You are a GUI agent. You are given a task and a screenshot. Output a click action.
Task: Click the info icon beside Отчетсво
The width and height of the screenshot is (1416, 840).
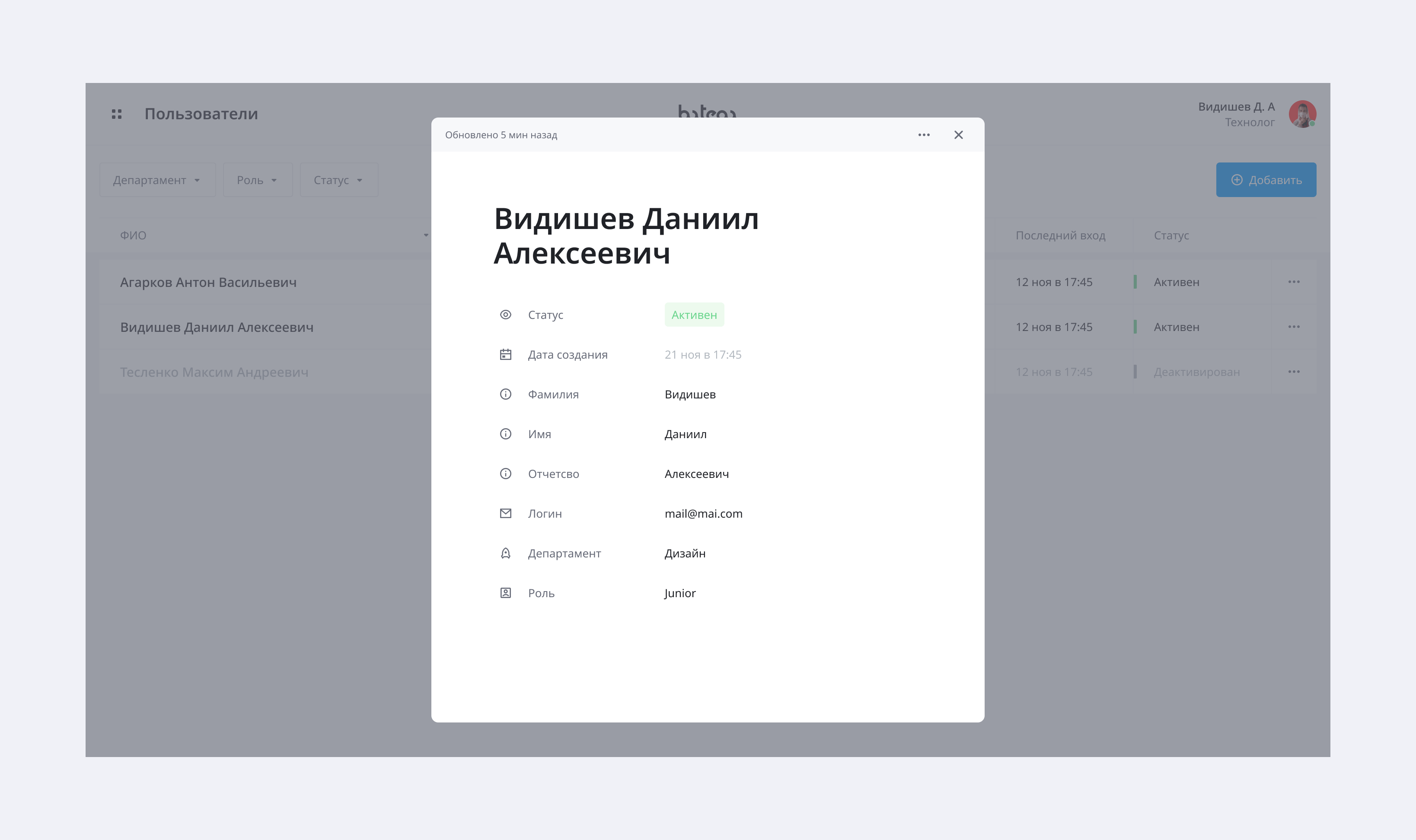[x=505, y=474]
